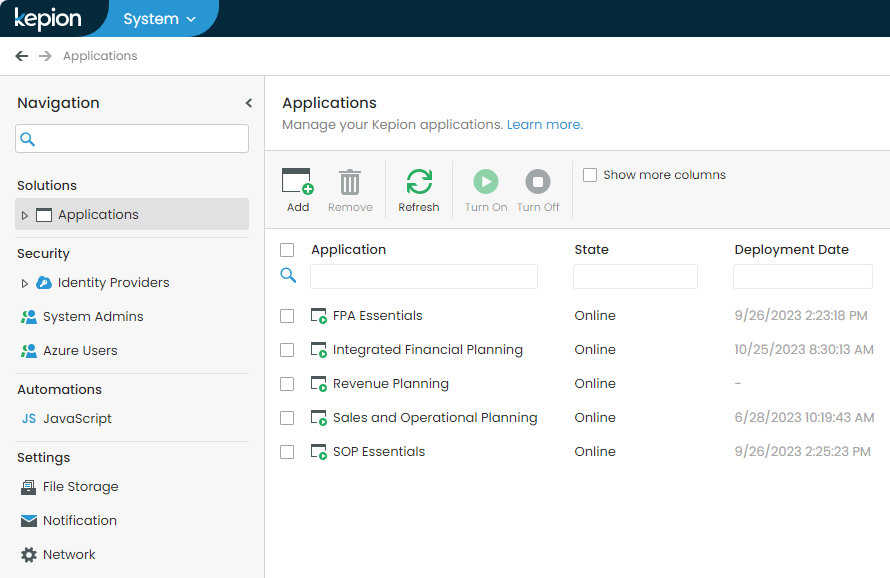The height and width of the screenshot is (578, 890).
Task: Click the Sales and Operational Planning icon
Action: [319, 418]
